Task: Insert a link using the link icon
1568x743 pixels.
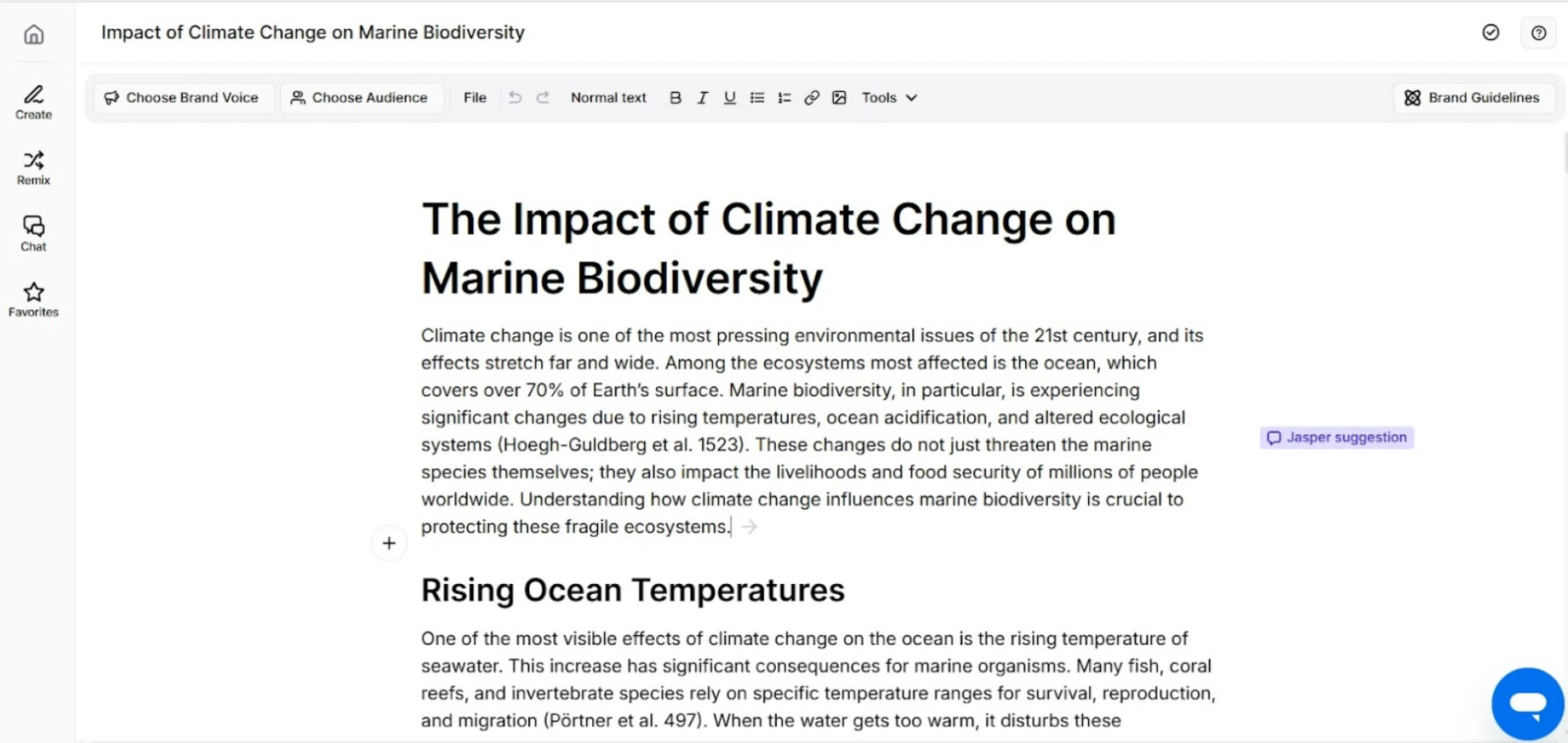Action: pos(812,98)
